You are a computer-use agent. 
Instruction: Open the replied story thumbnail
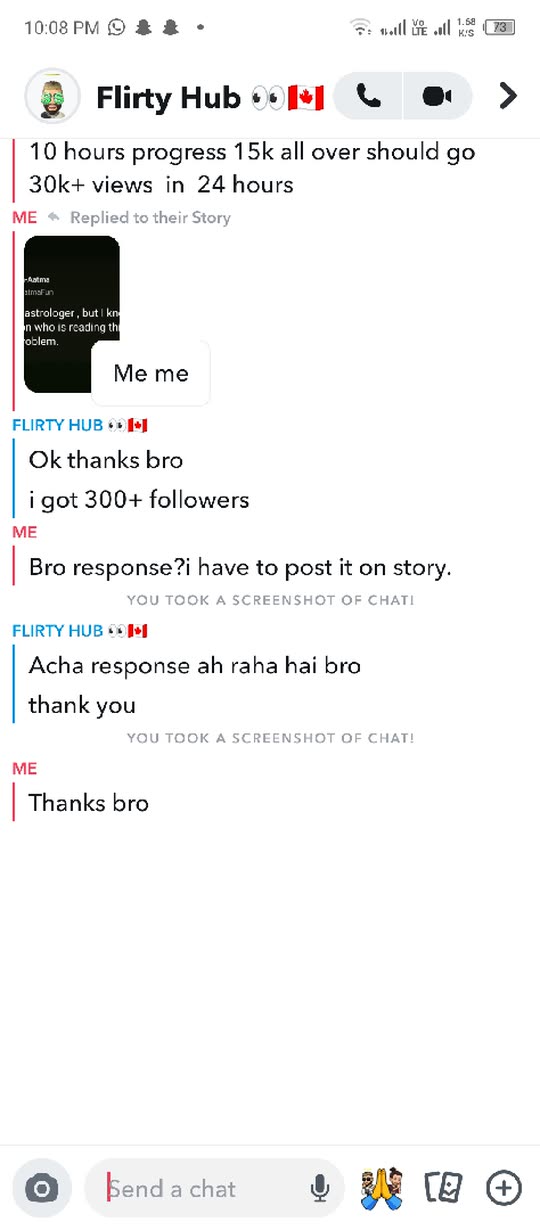(x=72, y=314)
